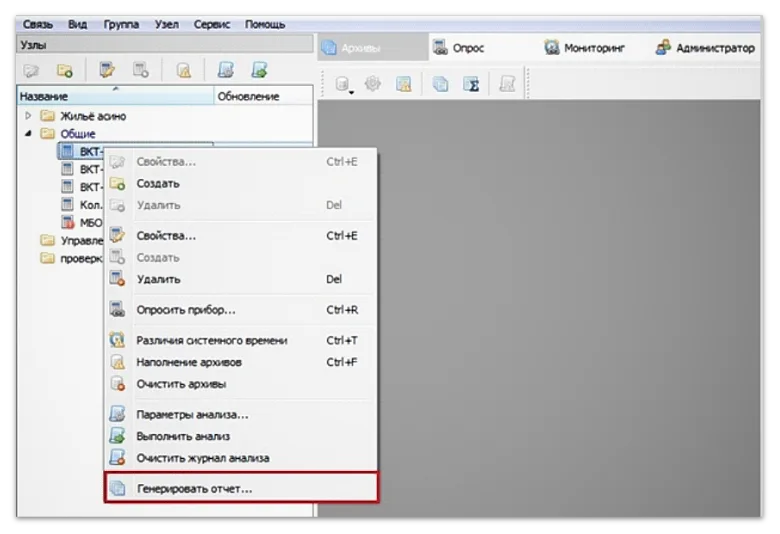Select Генерировать отчет... from the context menu
Screen dimensions: 780x534
tap(194, 489)
